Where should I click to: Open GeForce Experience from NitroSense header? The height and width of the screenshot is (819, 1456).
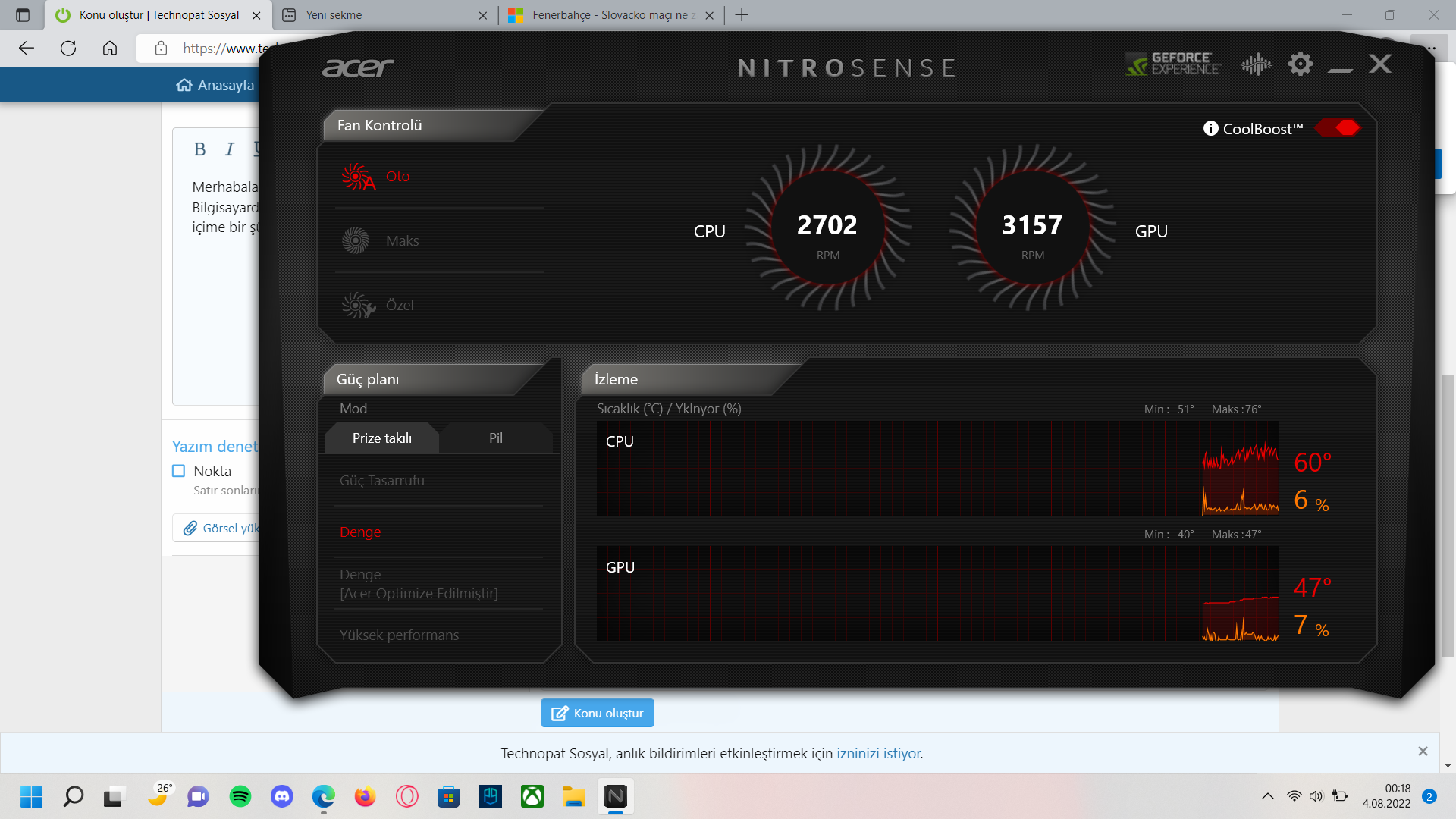coord(1172,64)
